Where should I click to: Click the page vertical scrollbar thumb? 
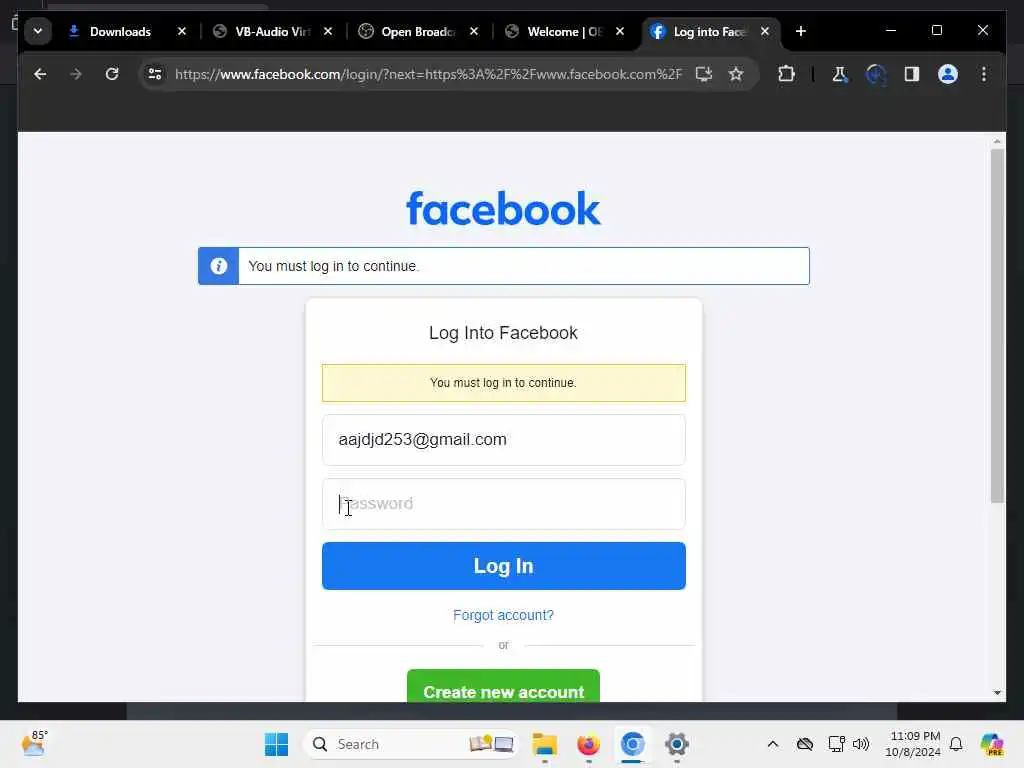click(997, 325)
